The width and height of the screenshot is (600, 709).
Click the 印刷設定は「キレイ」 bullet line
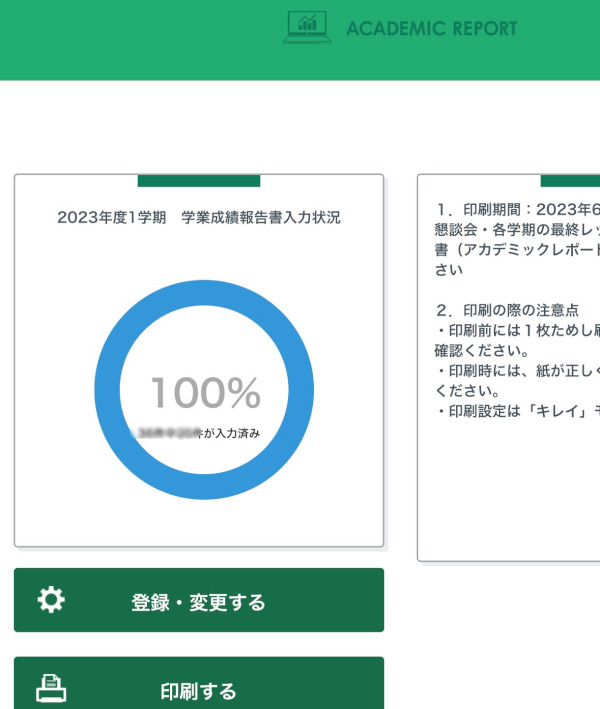[x=516, y=412]
